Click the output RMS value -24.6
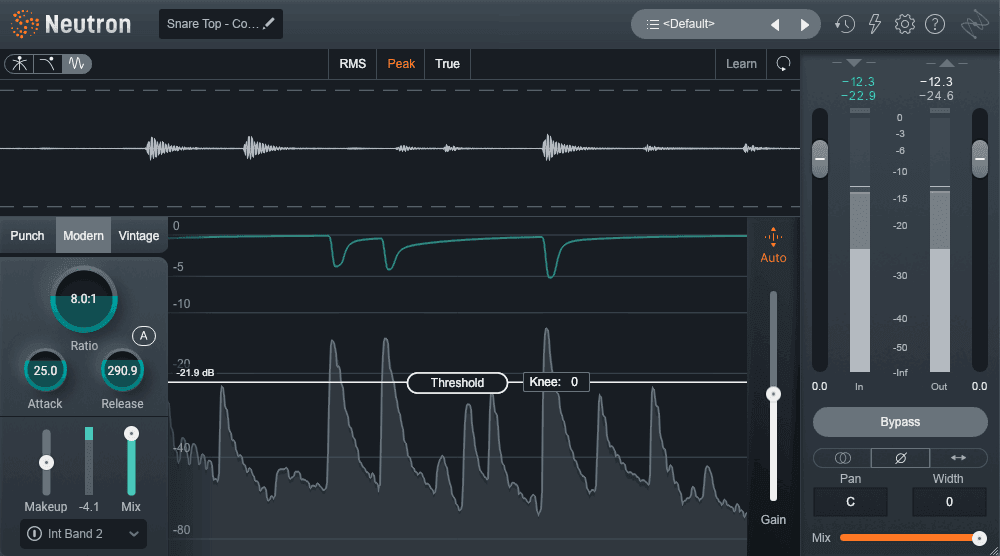1000x556 pixels. tap(936, 96)
